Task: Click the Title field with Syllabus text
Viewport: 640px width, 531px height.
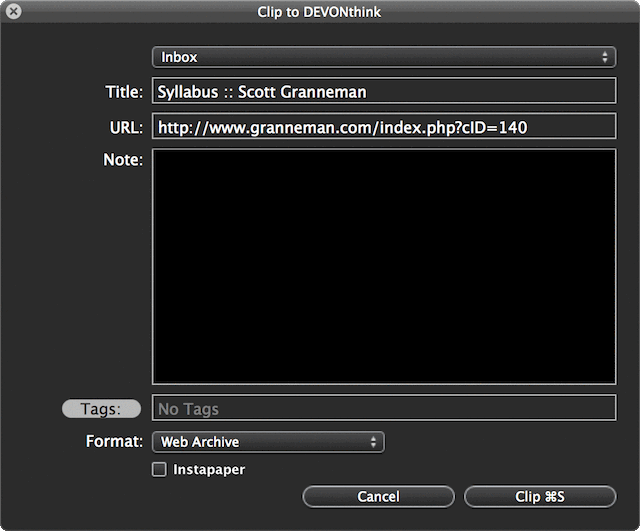Action: pos(384,91)
